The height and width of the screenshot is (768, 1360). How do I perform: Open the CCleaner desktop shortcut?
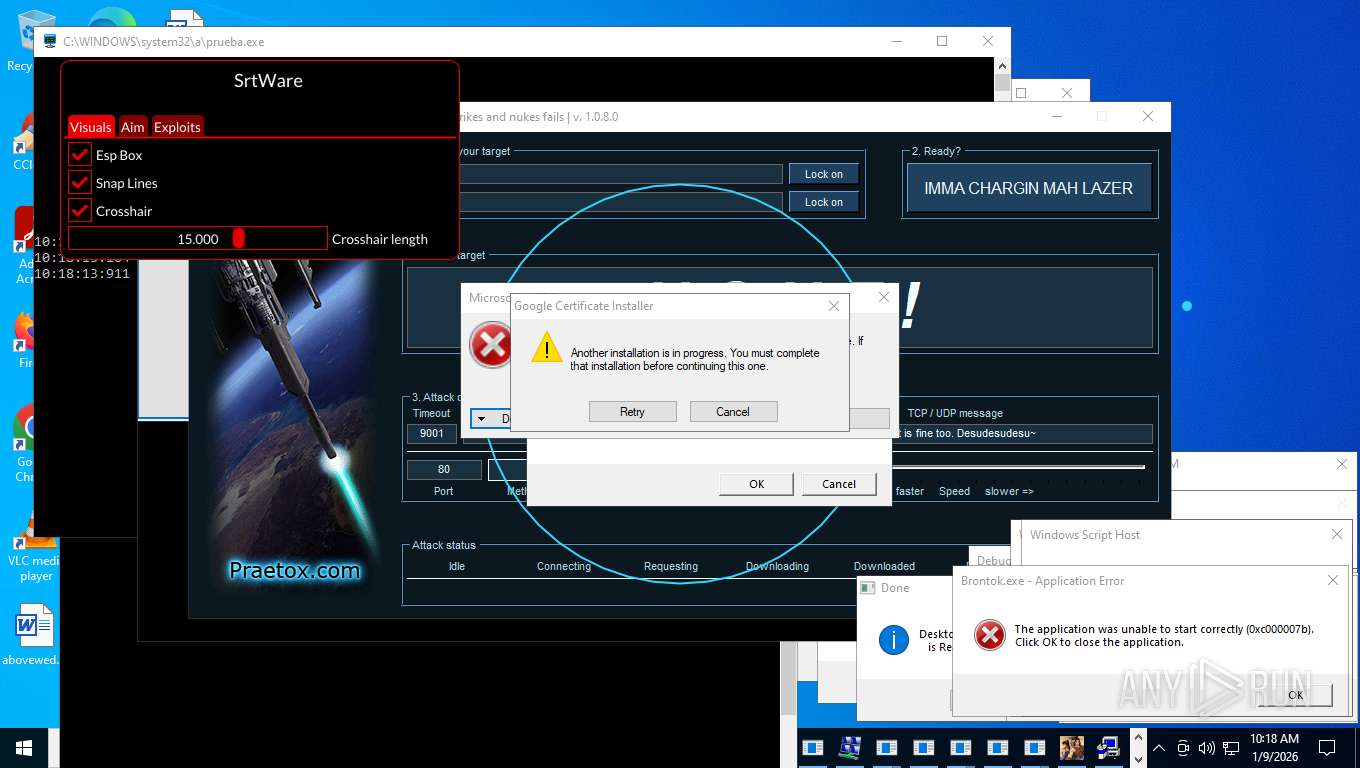tap(24, 140)
